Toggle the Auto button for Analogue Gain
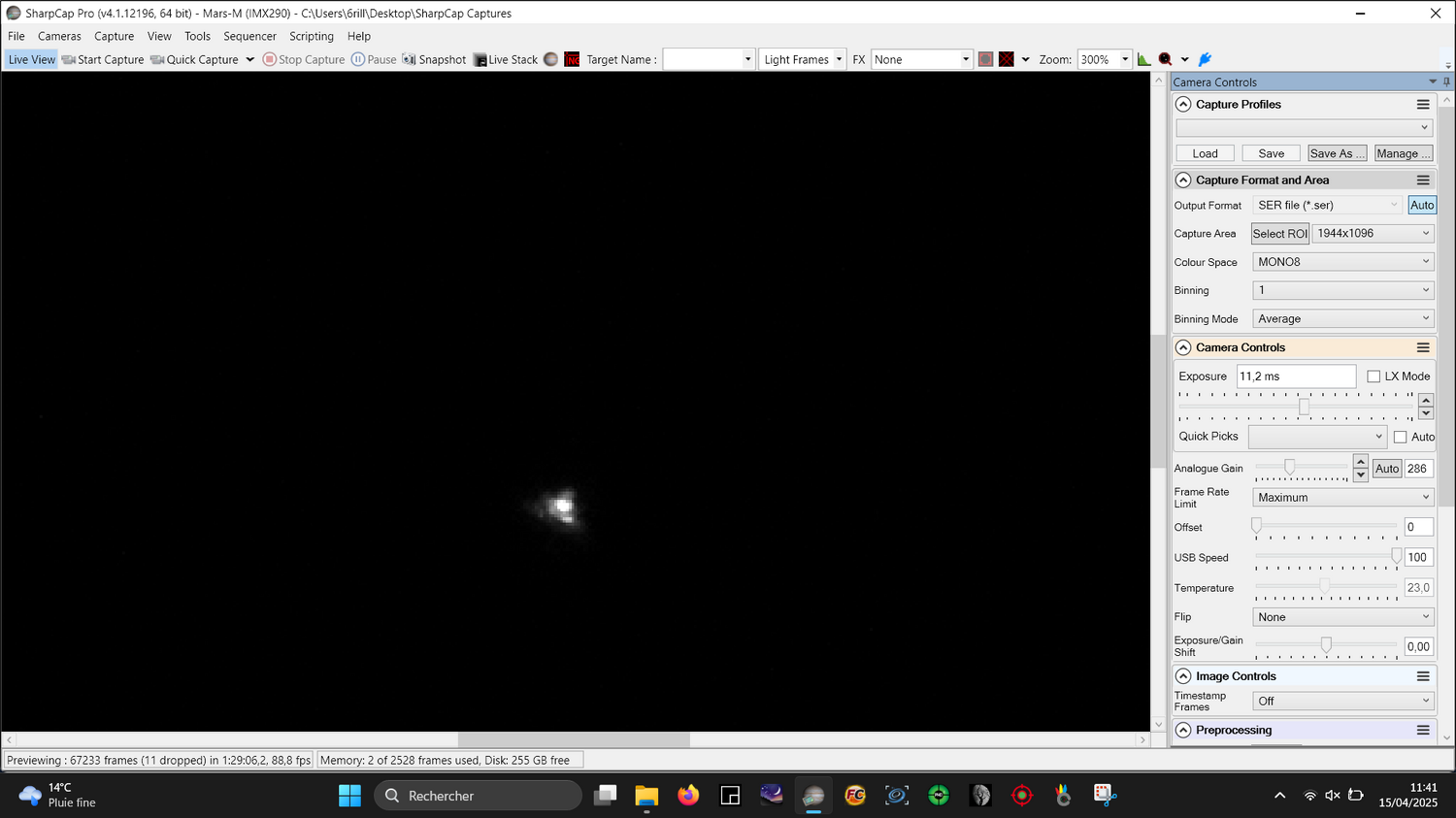 pyautogui.click(x=1387, y=469)
